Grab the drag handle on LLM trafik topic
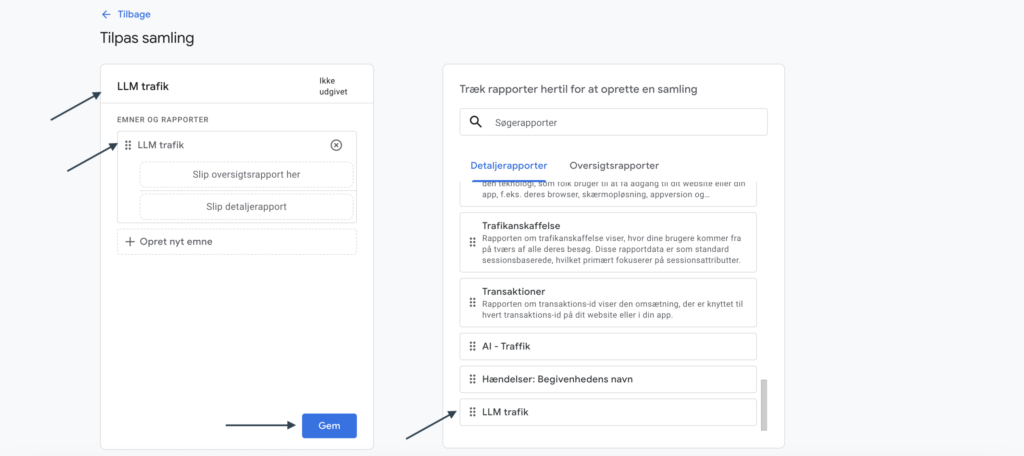 pos(128,145)
